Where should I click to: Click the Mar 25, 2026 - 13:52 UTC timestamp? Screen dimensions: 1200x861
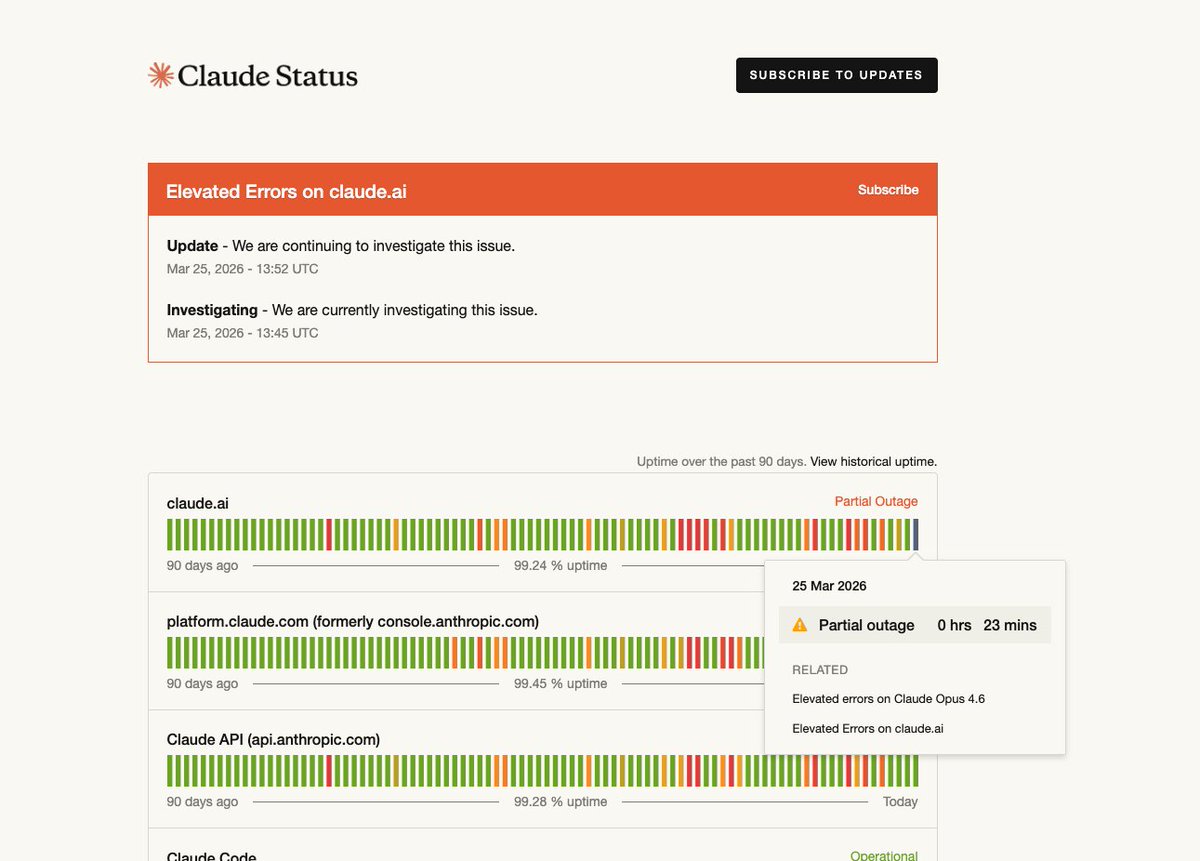(243, 269)
